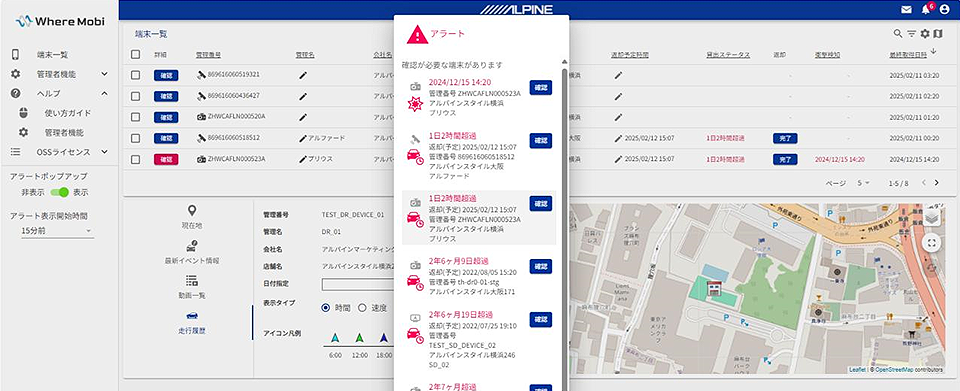
Task: Open 管理者機能 sub-item under ヘルプ
Action: point(64,132)
